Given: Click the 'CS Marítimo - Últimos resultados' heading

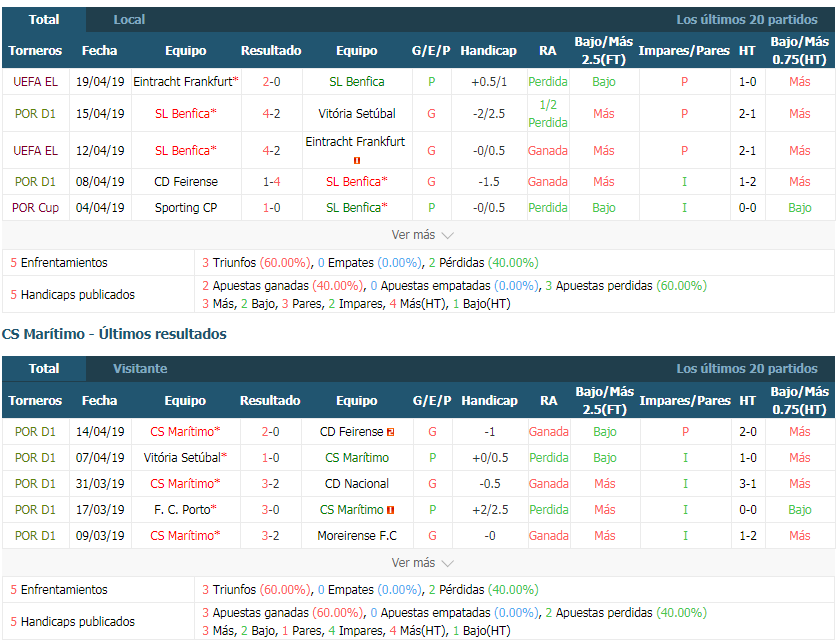Looking at the screenshot, I should [114, 334].
